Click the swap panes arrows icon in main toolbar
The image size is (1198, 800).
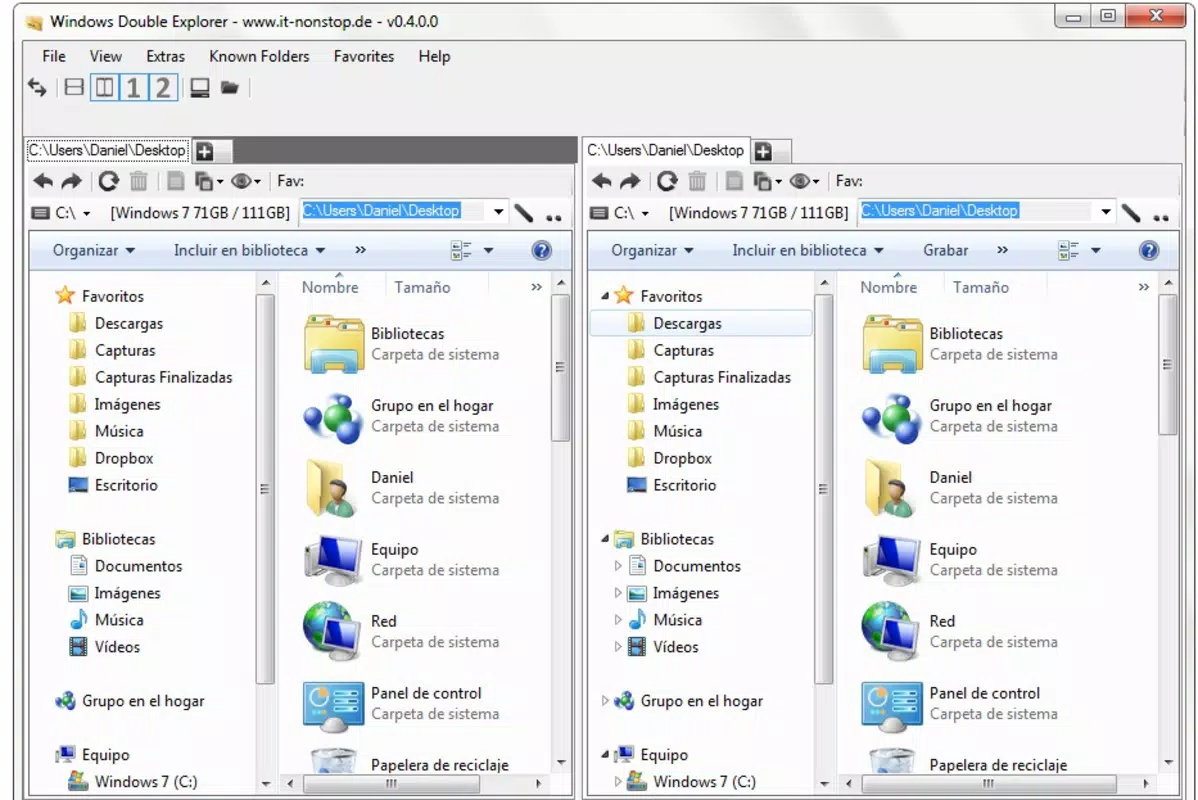coord(37,88)
